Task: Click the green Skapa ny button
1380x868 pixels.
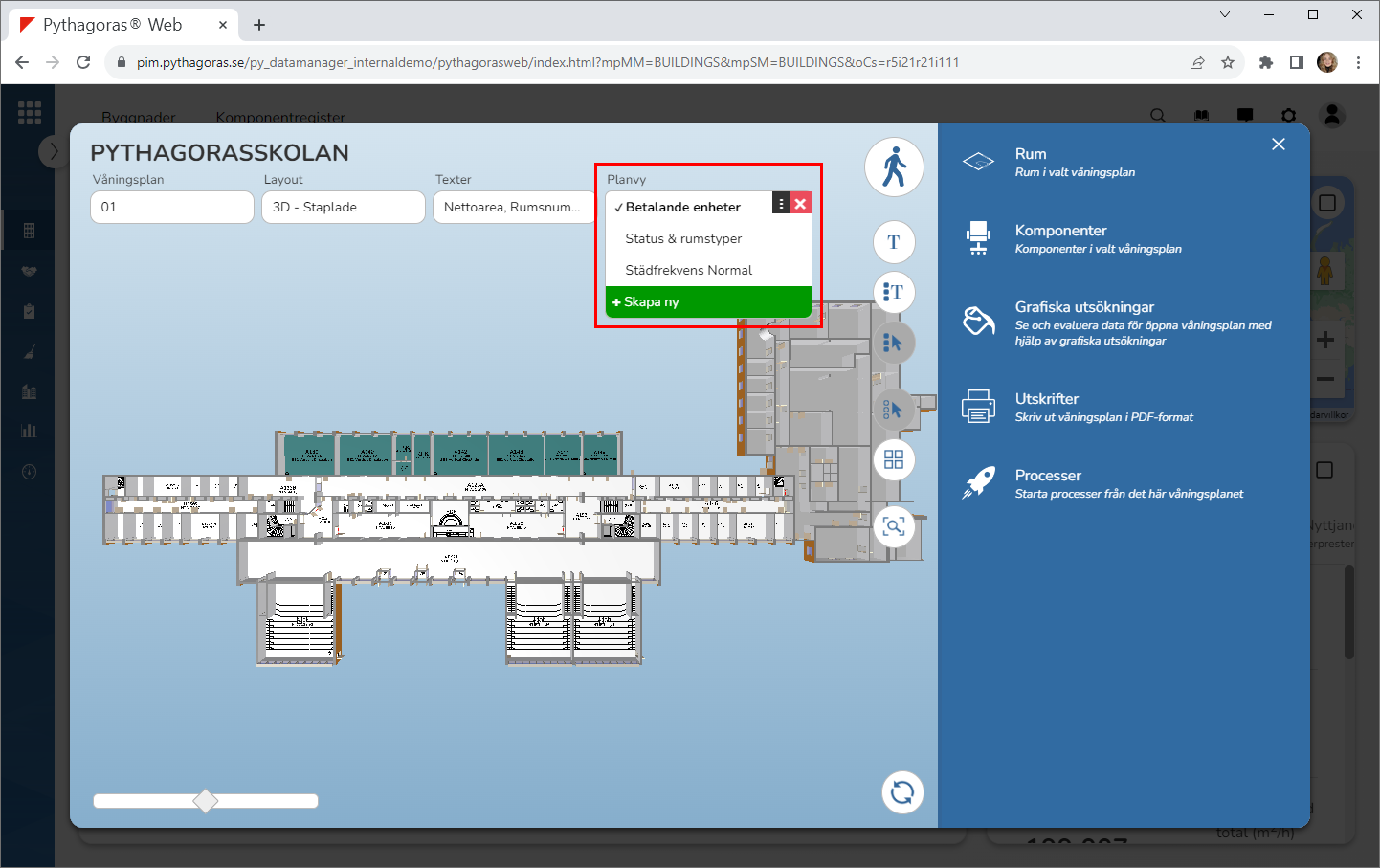Action: click(708, 301)
